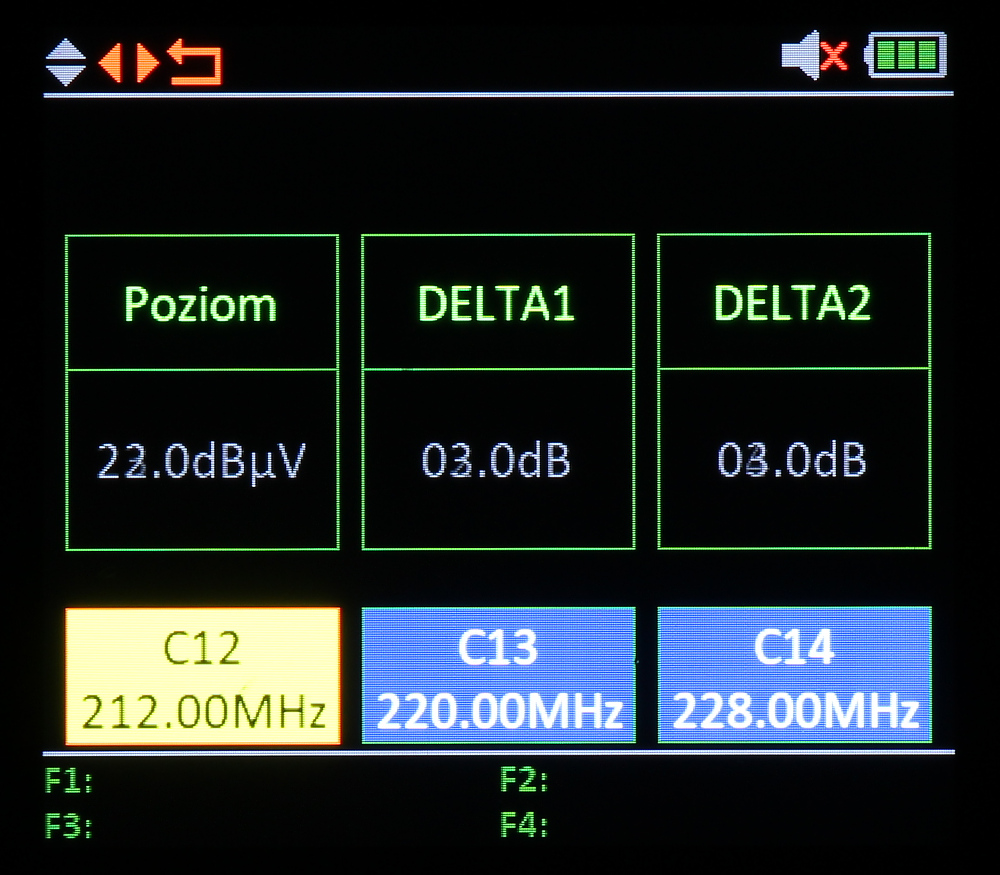Select yellow channel C12 212.00MHz
This screenshot has height=875, width=1000.
203,677
